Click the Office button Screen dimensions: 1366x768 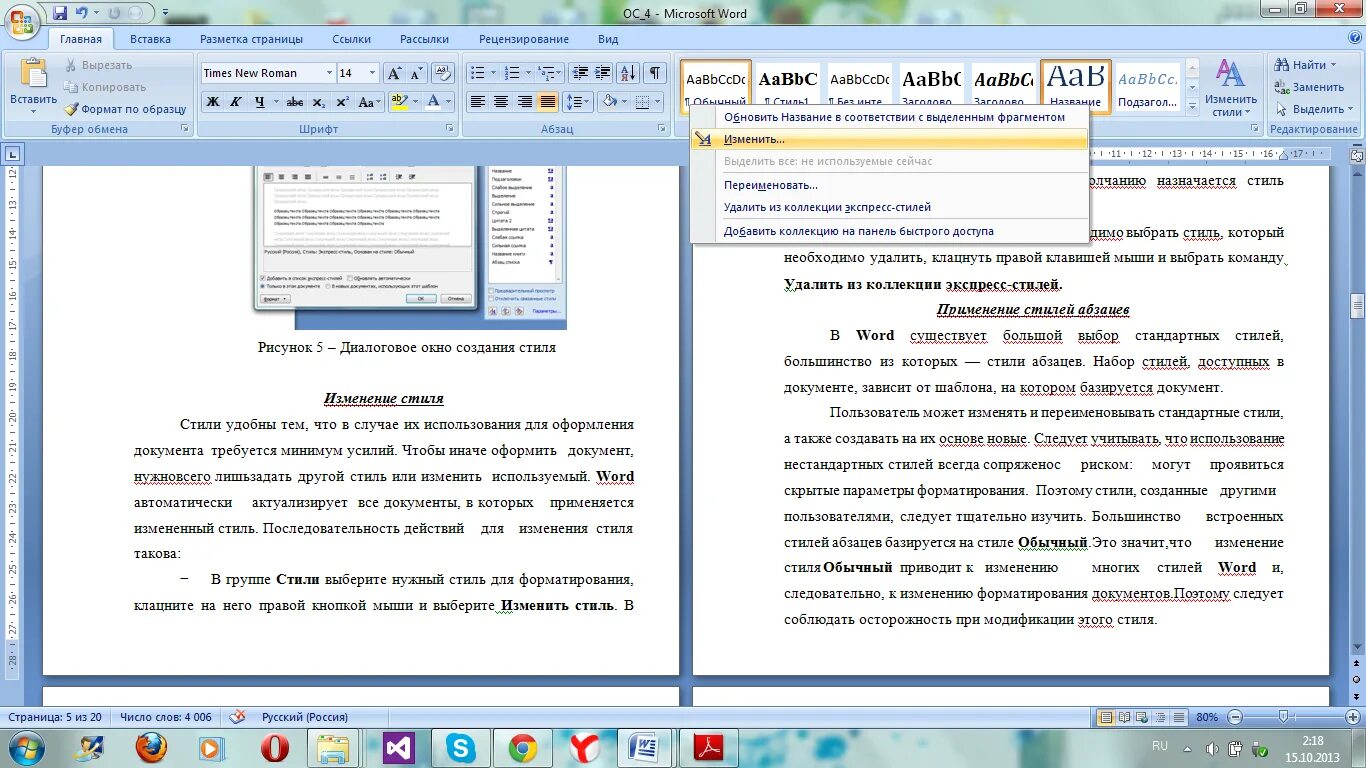pos(21,21)
